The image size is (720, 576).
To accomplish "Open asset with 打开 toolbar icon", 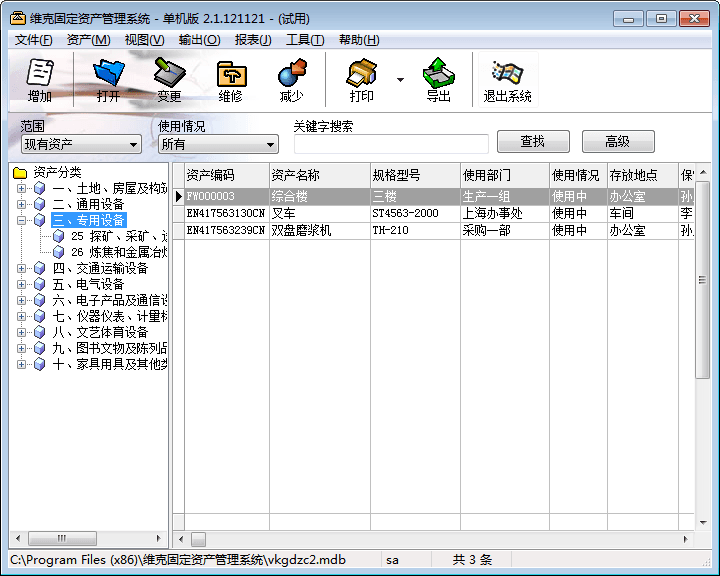I will pyautogui.click(x=108, y=80).
